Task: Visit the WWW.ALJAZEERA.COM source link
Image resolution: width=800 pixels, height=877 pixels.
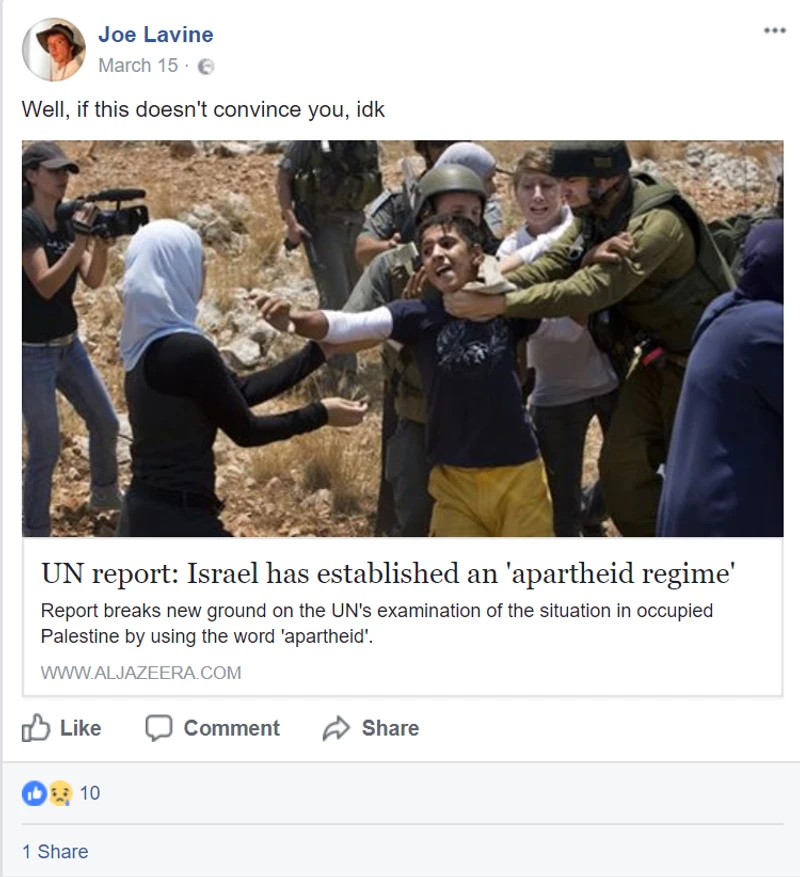Action: coord(141,672)
